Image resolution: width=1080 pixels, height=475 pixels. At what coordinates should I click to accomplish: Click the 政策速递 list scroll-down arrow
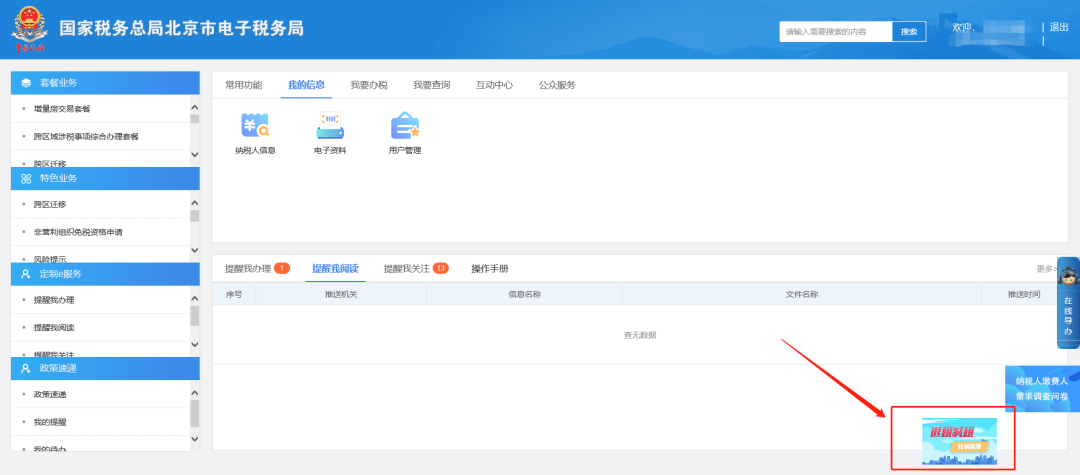tap(194, 439)
